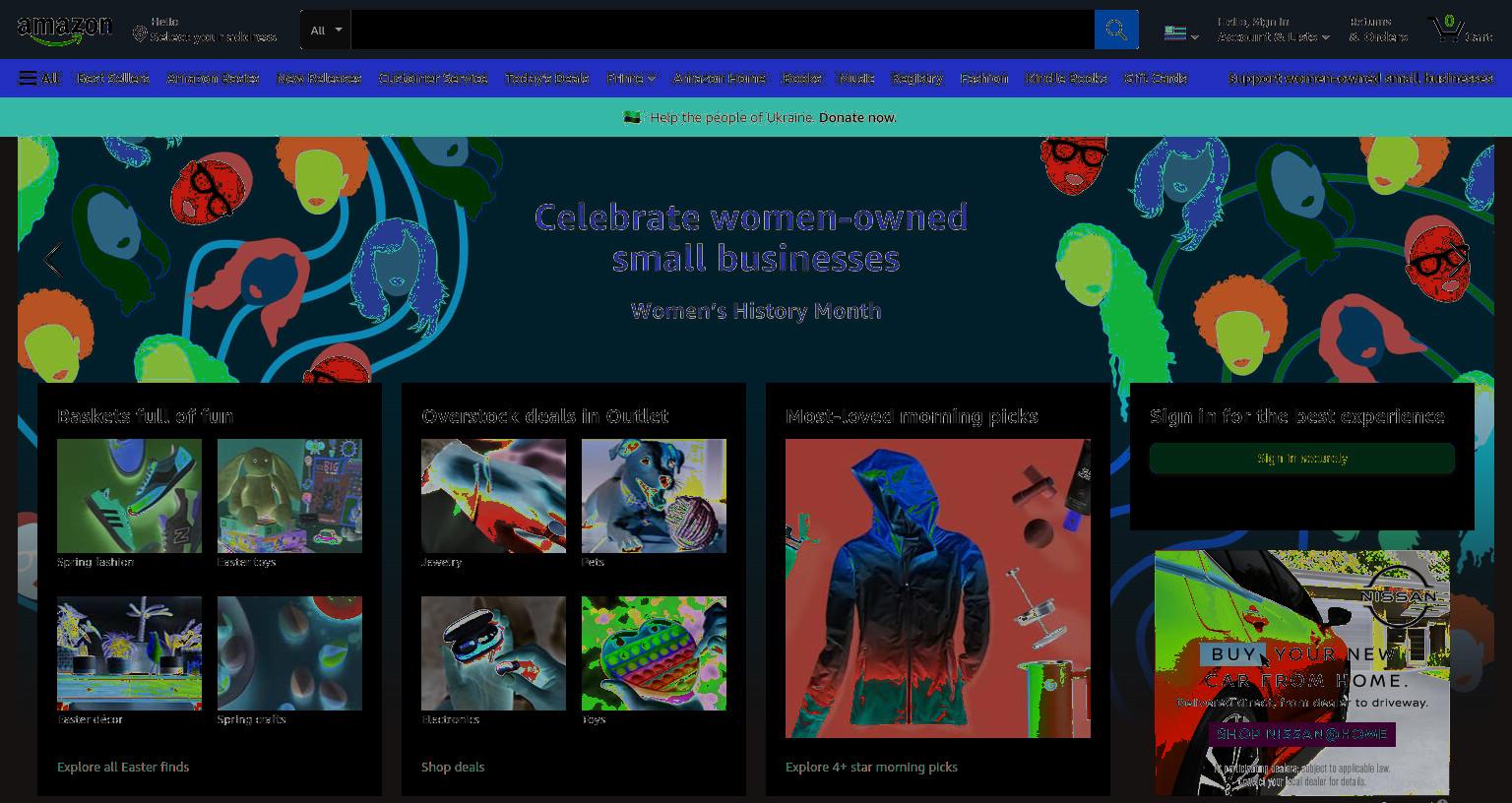Click the Shop deals link
1512x803 pixels.
pos(453,767)
